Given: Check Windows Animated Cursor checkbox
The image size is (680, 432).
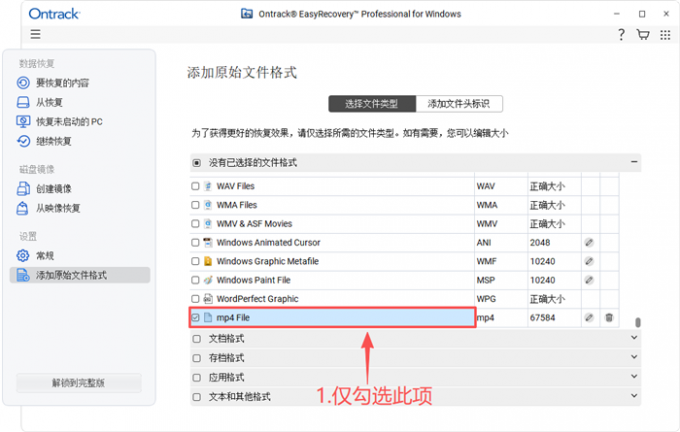Looking at the screenshot, I should [195, 242].
